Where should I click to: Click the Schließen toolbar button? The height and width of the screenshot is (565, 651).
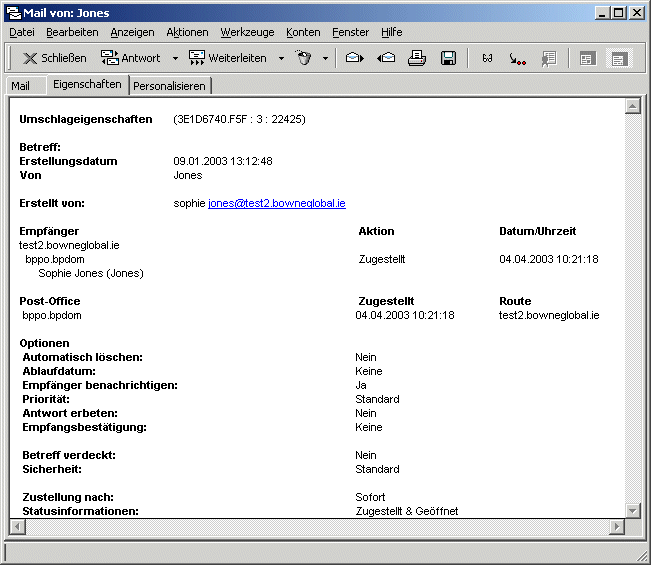[54, 58]
